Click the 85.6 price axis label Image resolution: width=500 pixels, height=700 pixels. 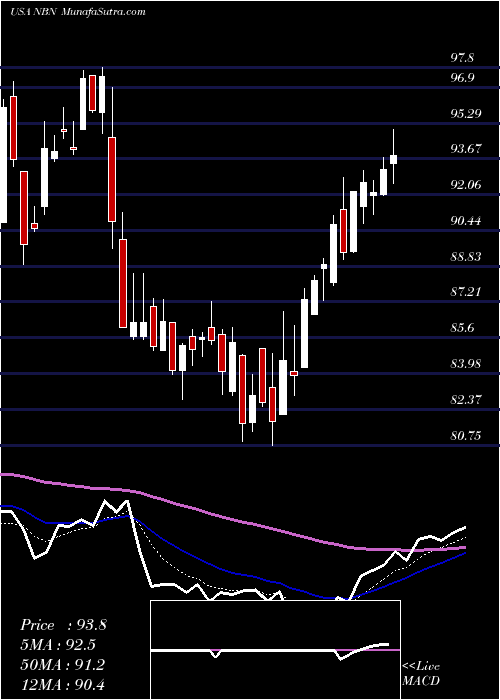[x=462, y=328]
